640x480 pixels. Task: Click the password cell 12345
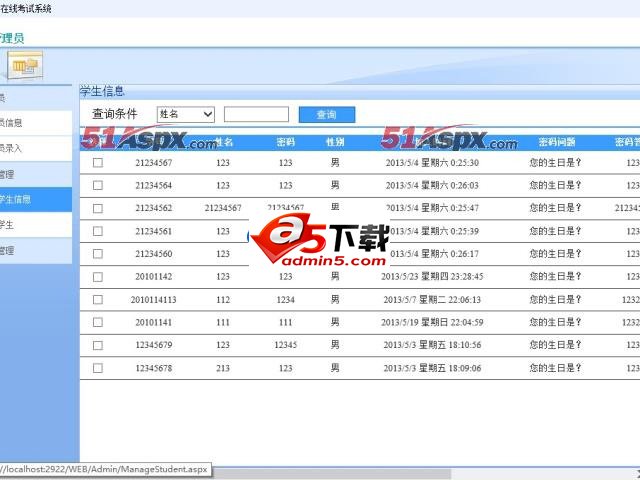coord(285,345)
